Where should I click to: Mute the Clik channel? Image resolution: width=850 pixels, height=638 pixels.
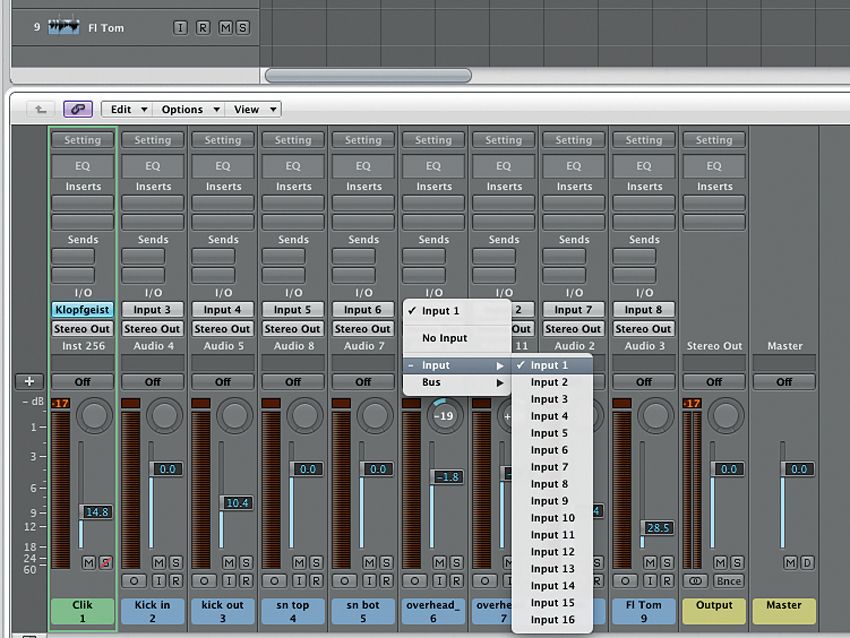(88, 562)
